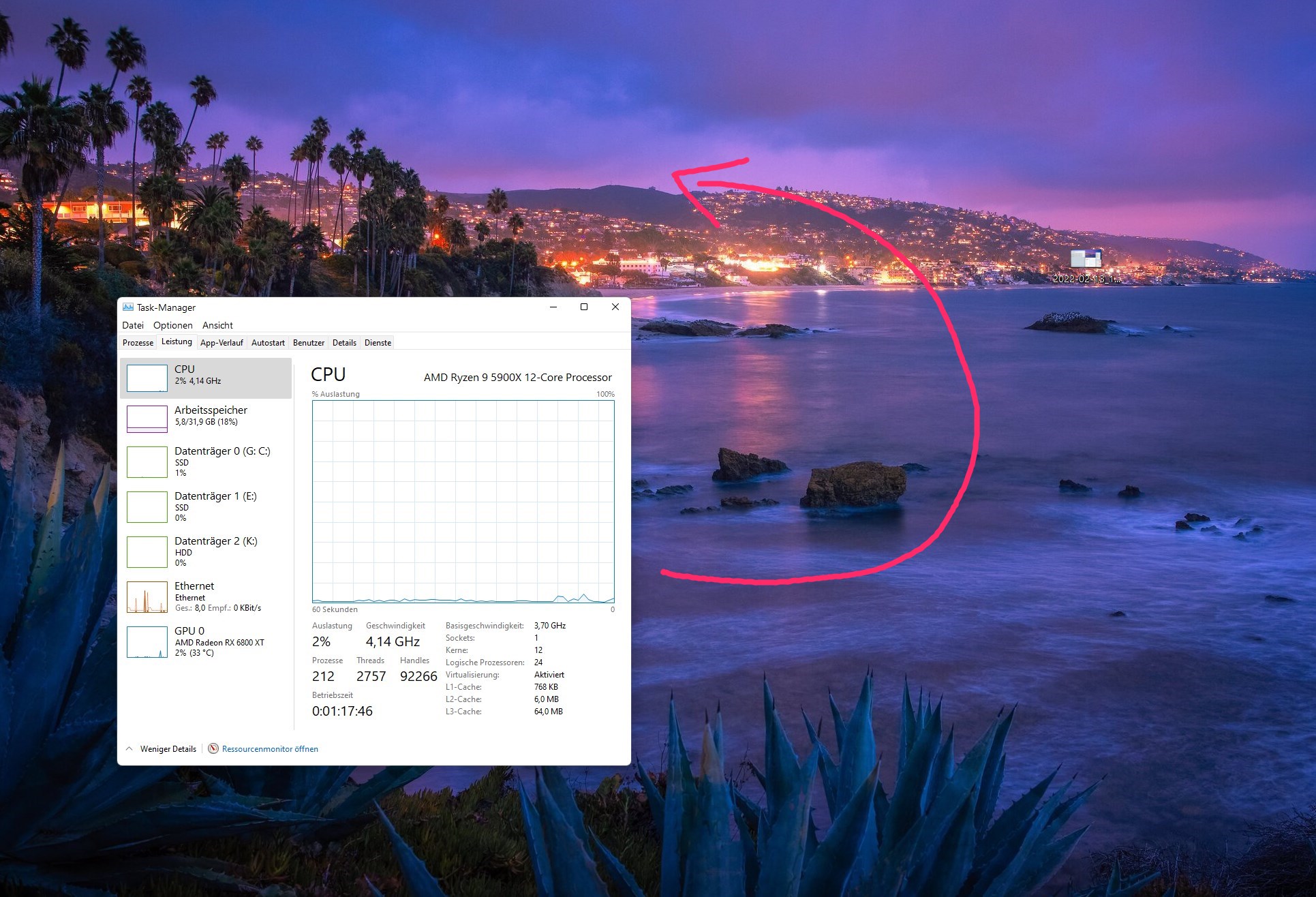Viewport: 1316px width, 897px height.
Task: Switch to the Benutzer tab
Action: click(309, 343)
